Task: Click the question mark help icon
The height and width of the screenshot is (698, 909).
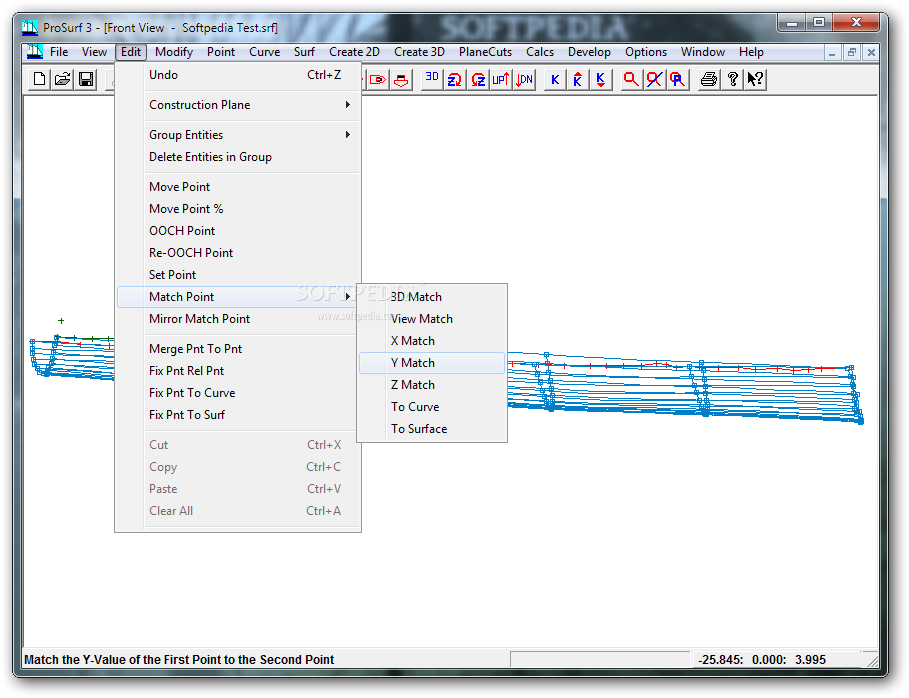Action: pyautogui.click(x=732, y=79)
